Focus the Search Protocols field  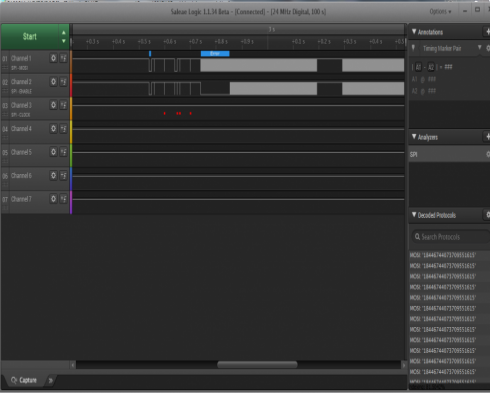pos(451,237)
